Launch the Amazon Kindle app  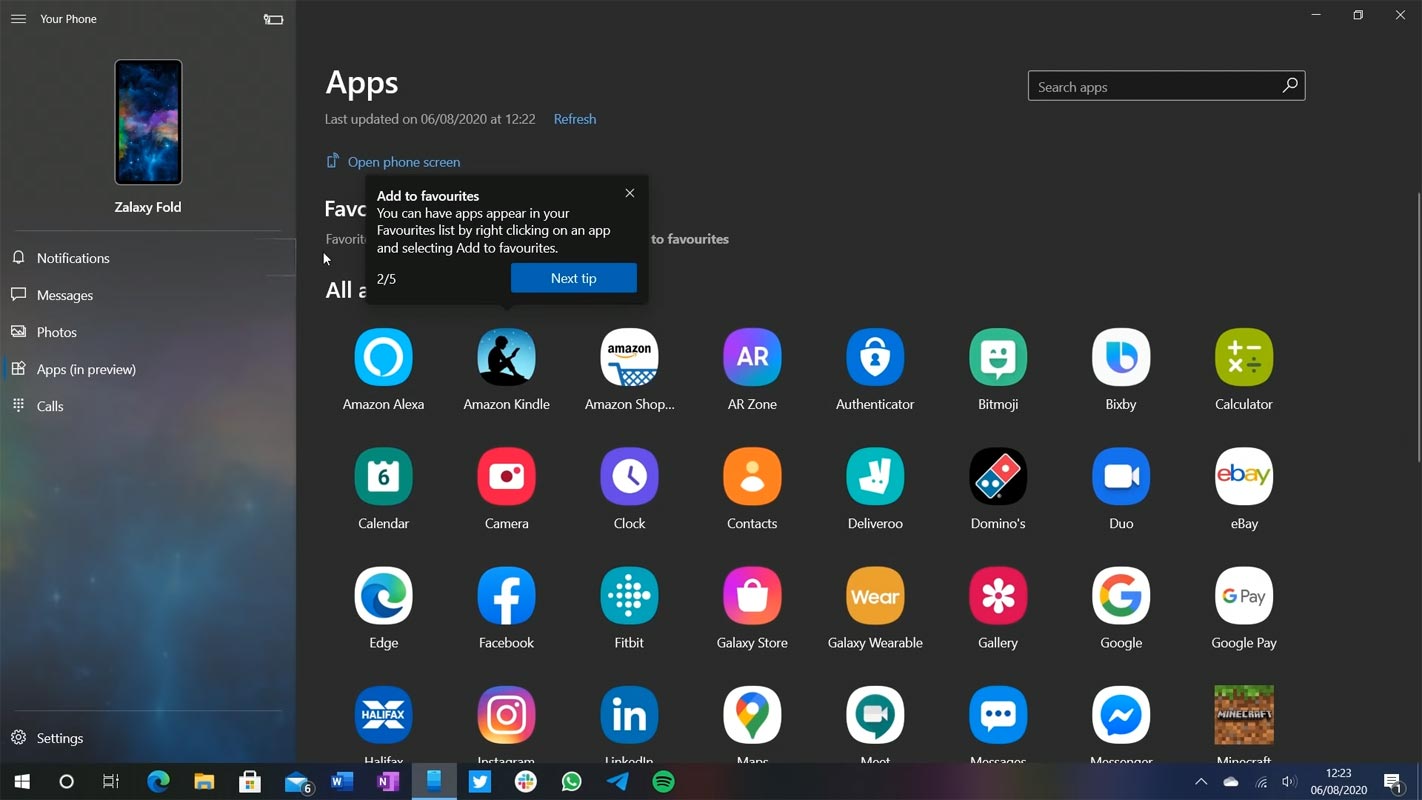point(506,358)
